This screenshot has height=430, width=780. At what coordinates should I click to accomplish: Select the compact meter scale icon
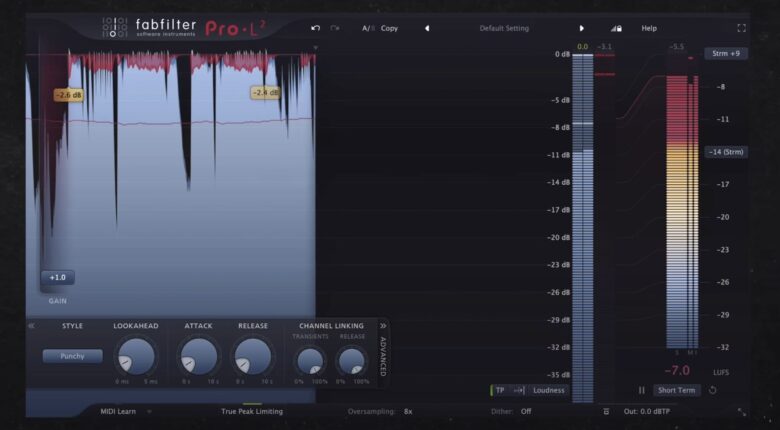coord(519,390)
